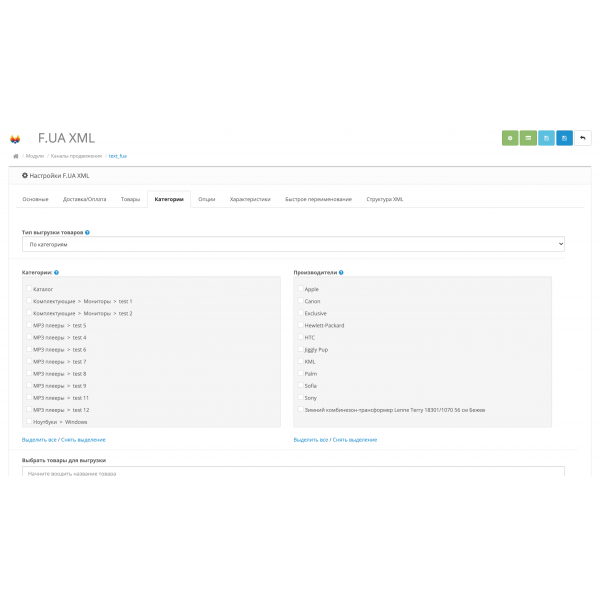Open the Структура XML tab
Image resolution: width=600 pixels, height=600 pixels.
tap(385, 199)
